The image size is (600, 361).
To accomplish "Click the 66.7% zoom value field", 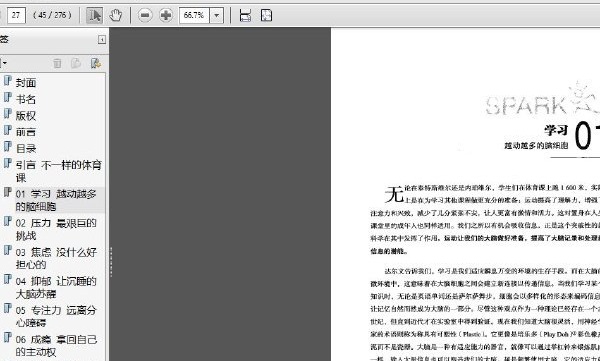I will [194, 15].
